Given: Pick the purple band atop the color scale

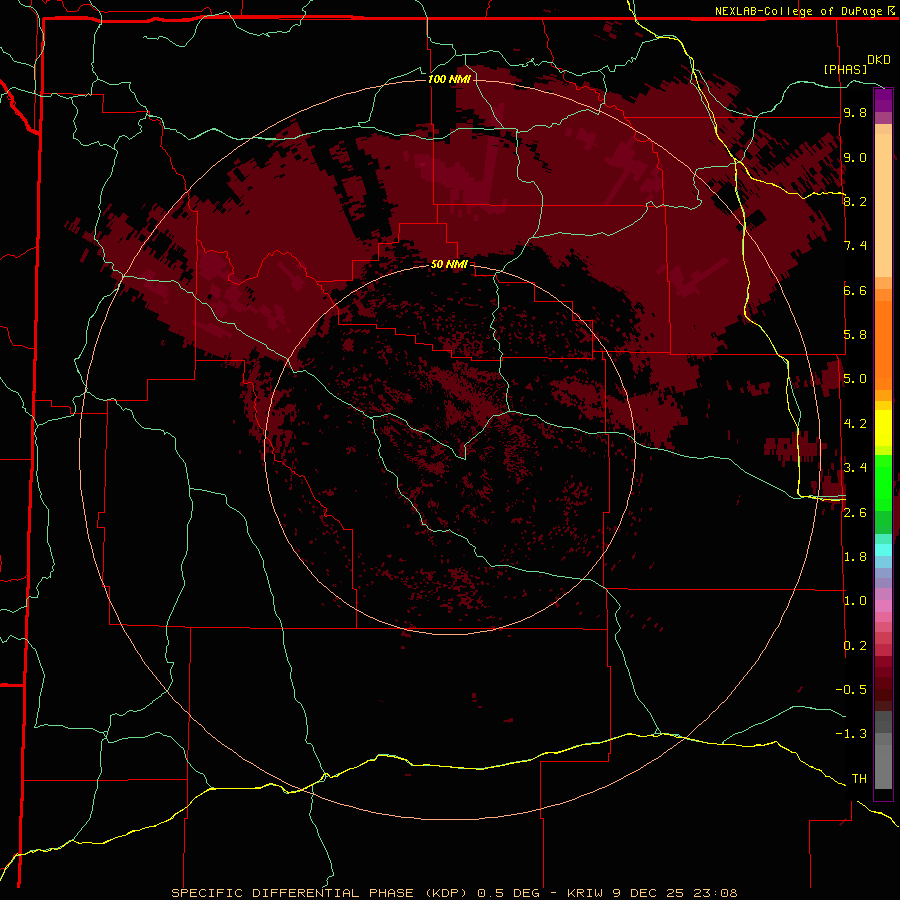Looking at the screenshot, I should (x=883, y=100).
